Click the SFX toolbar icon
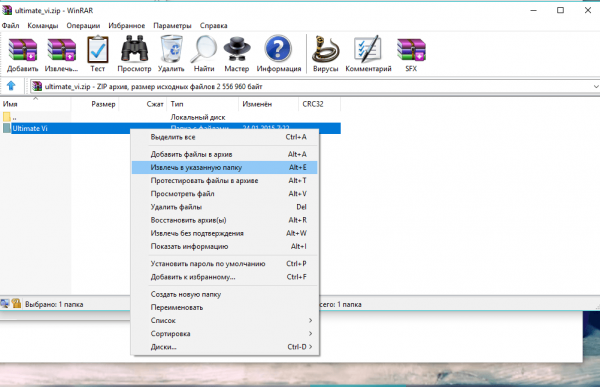Viewport: 600px width, 387px height. click(411, 54)
